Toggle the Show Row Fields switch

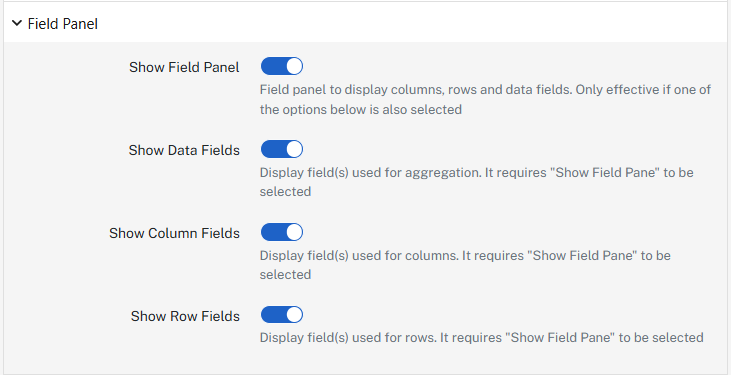click(x=282, y=315)
